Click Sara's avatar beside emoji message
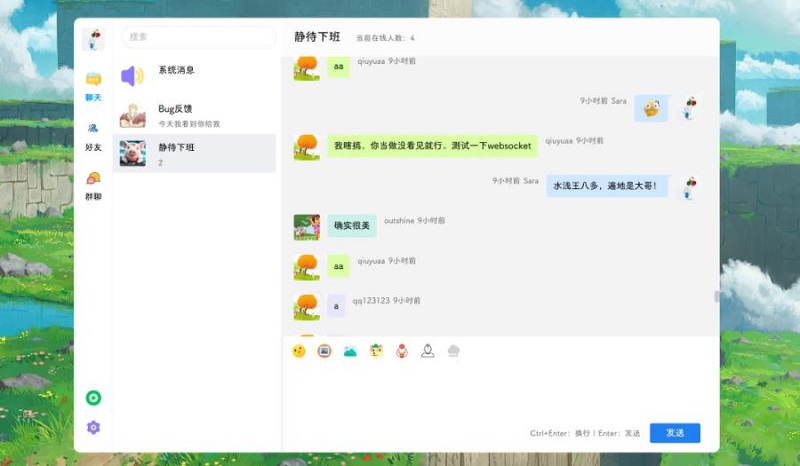Viewport: 800px width, 466px height. 689,108
